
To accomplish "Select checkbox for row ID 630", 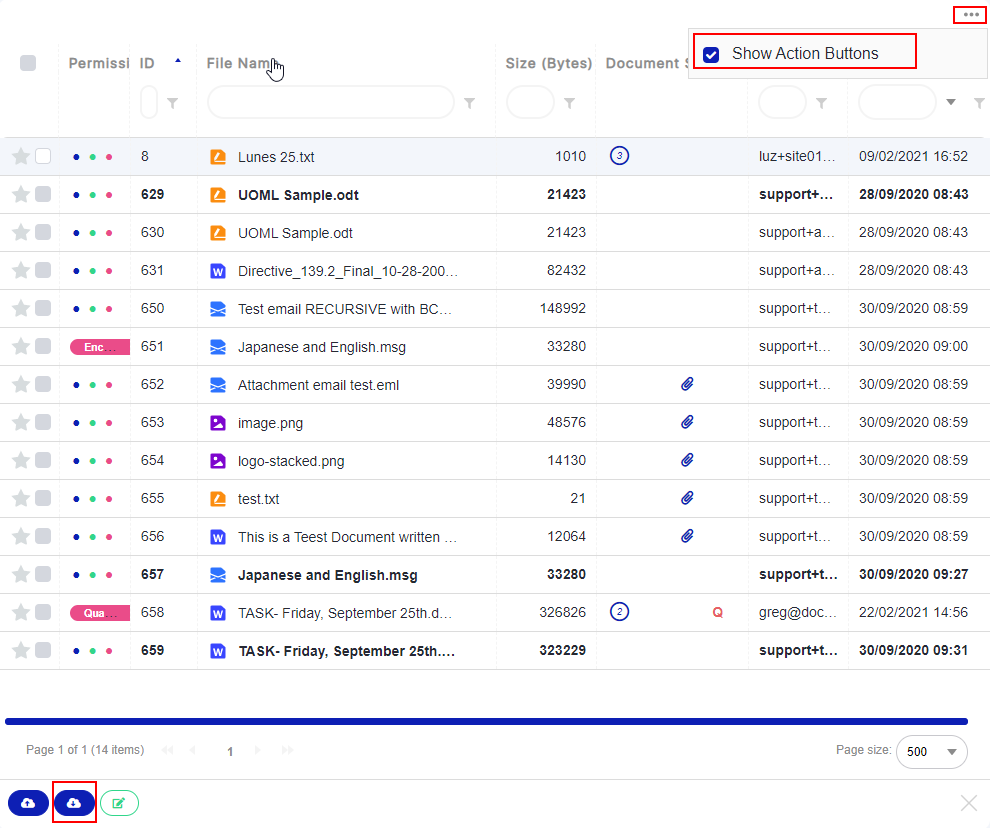I will pos(43,232).
